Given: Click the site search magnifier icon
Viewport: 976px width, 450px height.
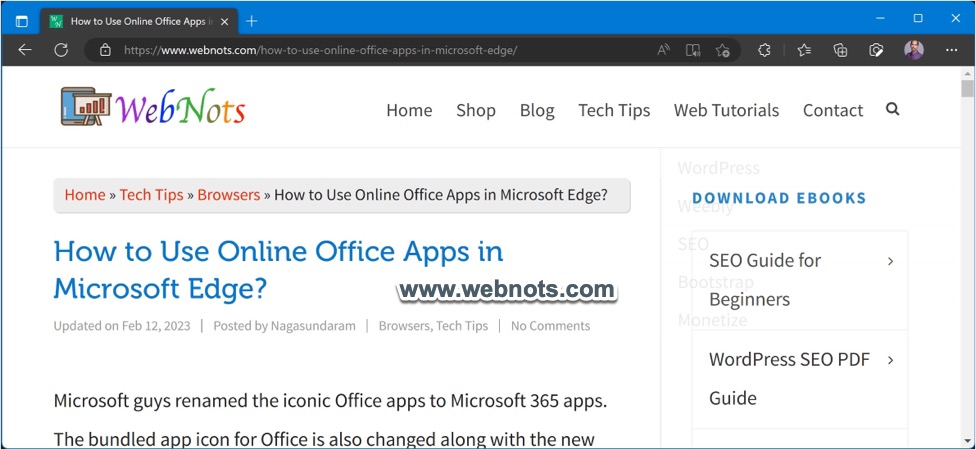Looking at the screenshot, I should click(x=892, y=109).
